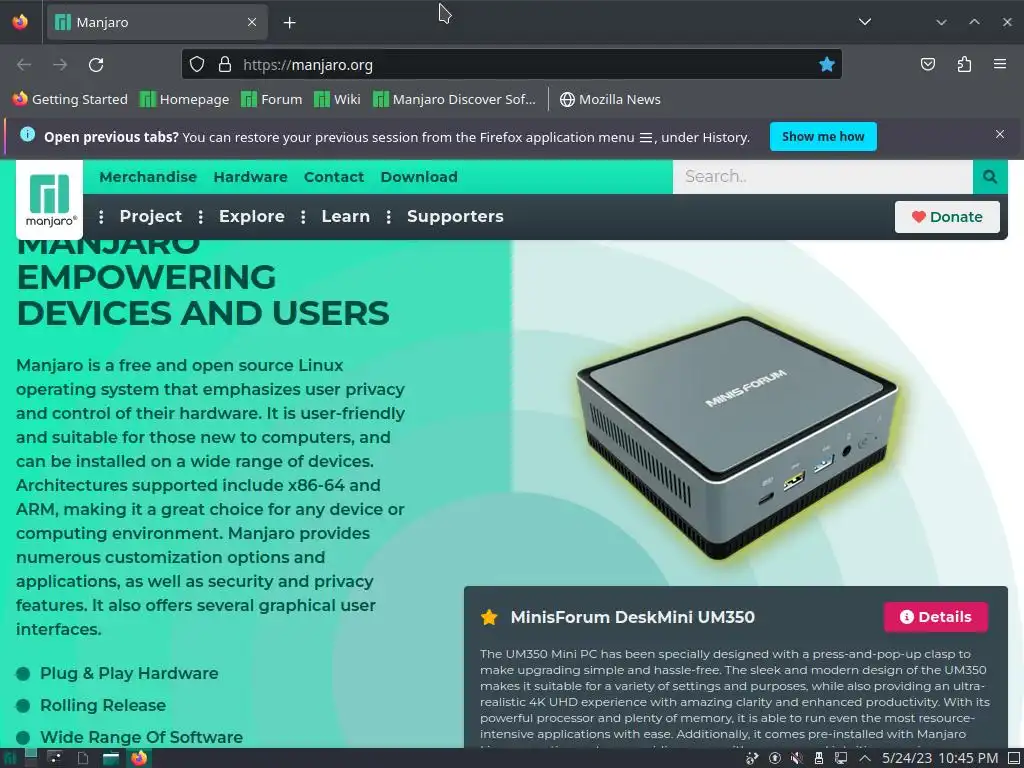Open the Hardware link
The image size is (1024, 768).
(251, 177)
